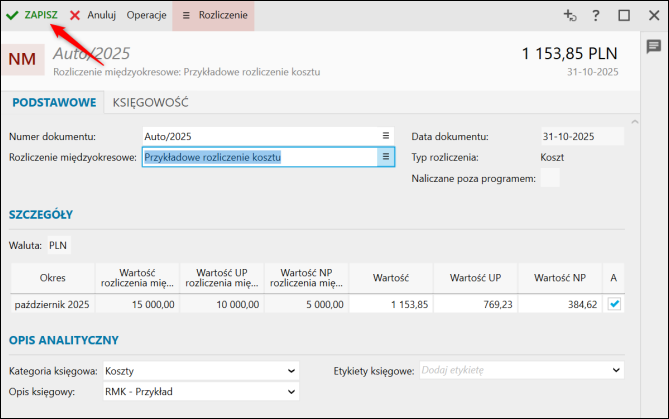Screen dimensions: 669x419
Task: Click the add-plus icon in the top toolbar
Action: [570, 15]
